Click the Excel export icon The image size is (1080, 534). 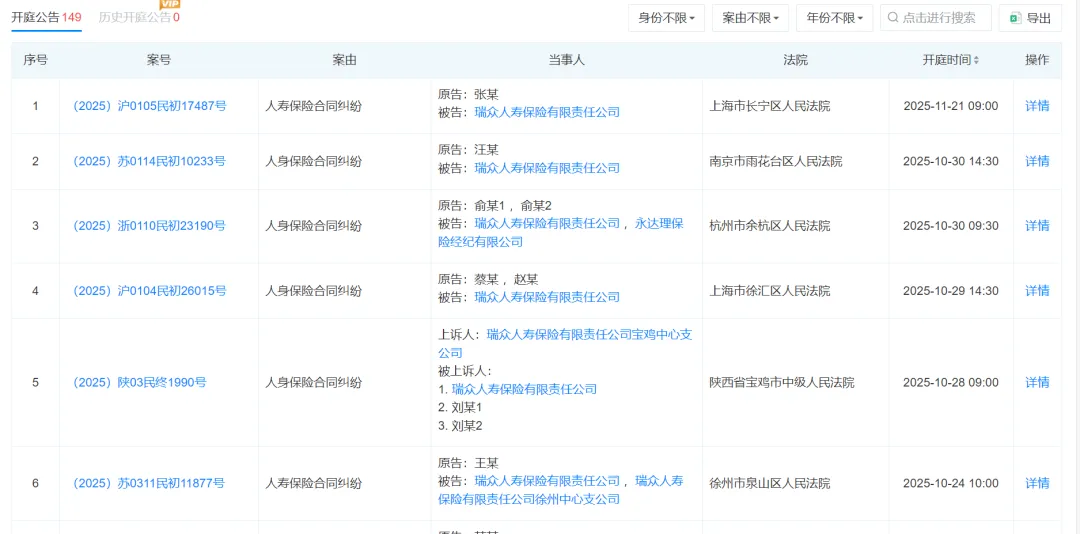(1015, 18)
